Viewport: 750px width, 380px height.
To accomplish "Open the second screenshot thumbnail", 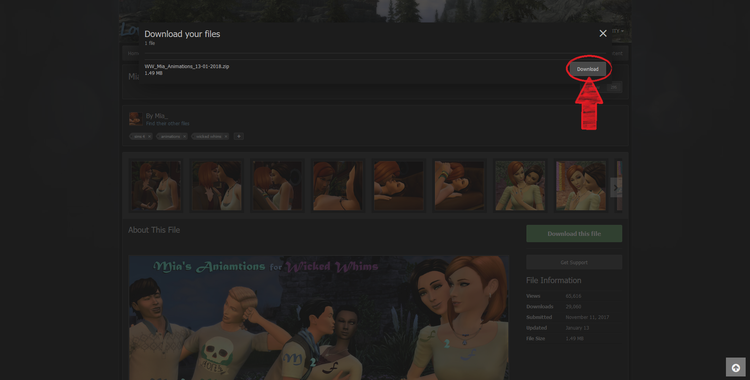I will (x=217, y=186).
